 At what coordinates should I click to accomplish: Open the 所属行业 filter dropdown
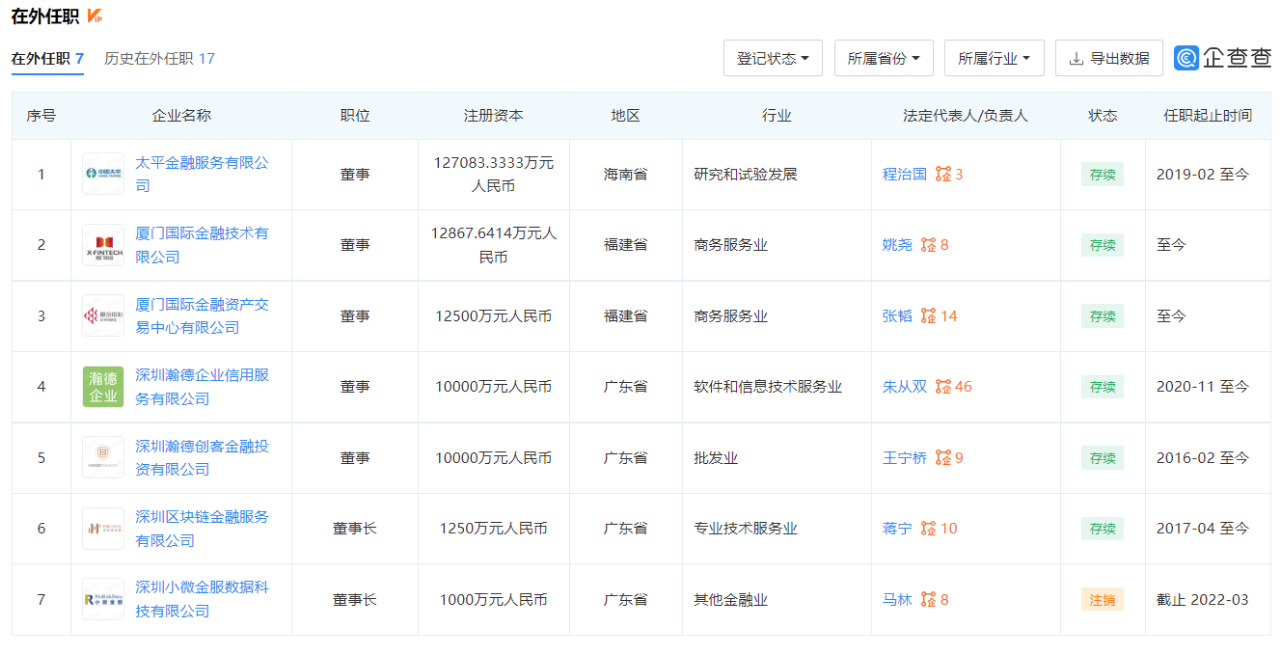click(994, 58)
